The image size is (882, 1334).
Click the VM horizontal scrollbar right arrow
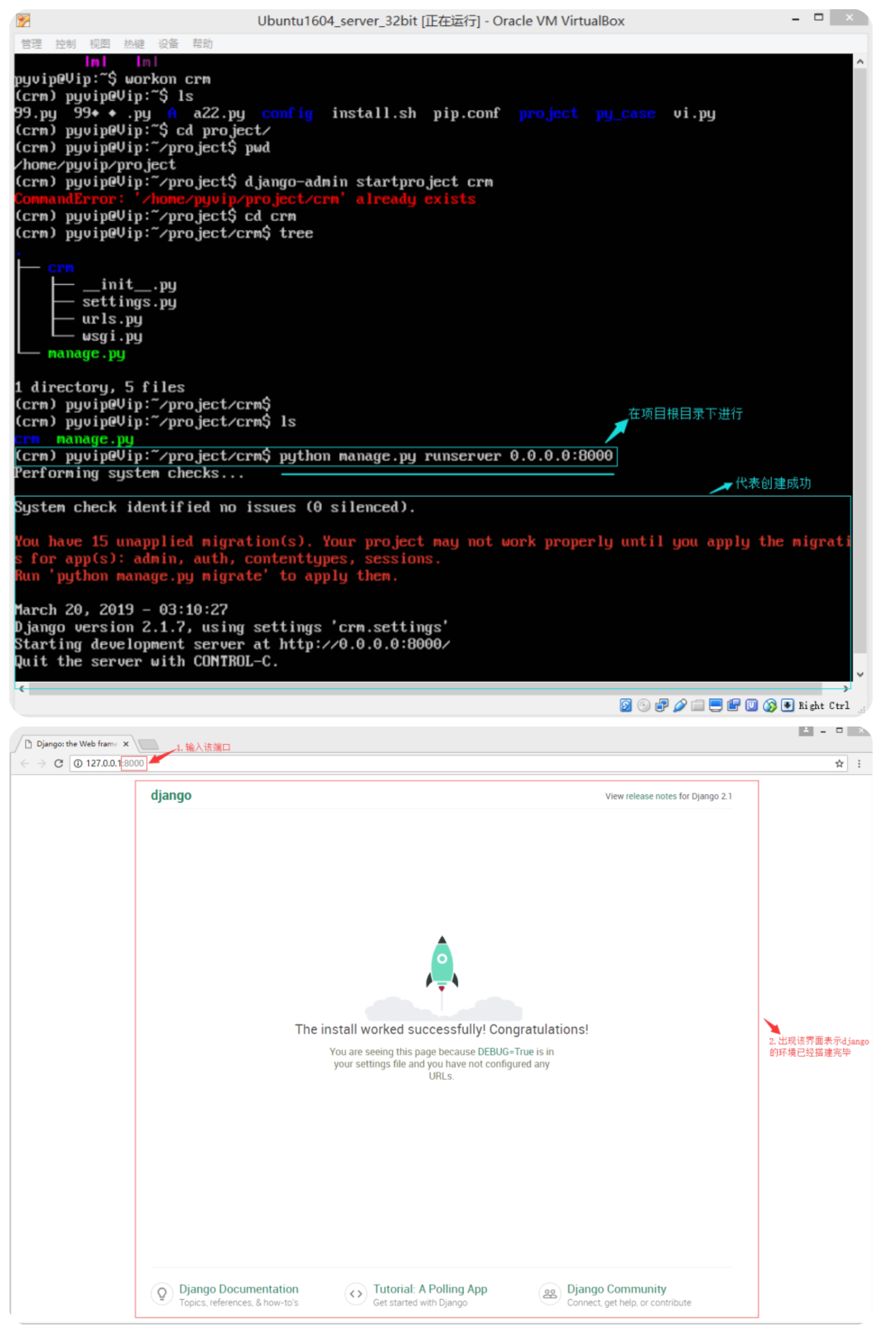846,689
